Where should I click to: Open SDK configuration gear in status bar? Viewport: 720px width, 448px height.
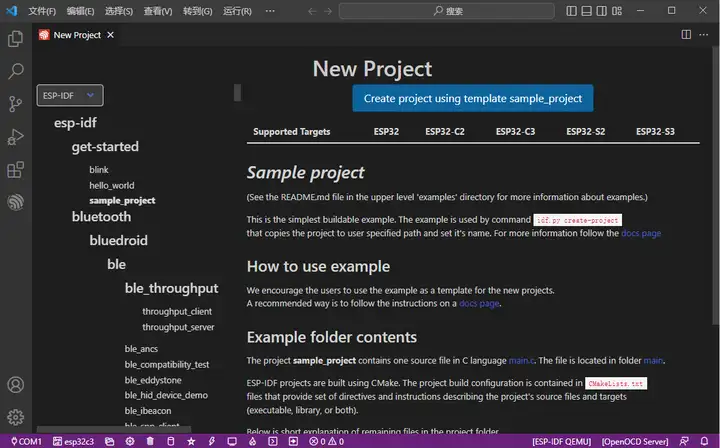[x=130, y=442]
